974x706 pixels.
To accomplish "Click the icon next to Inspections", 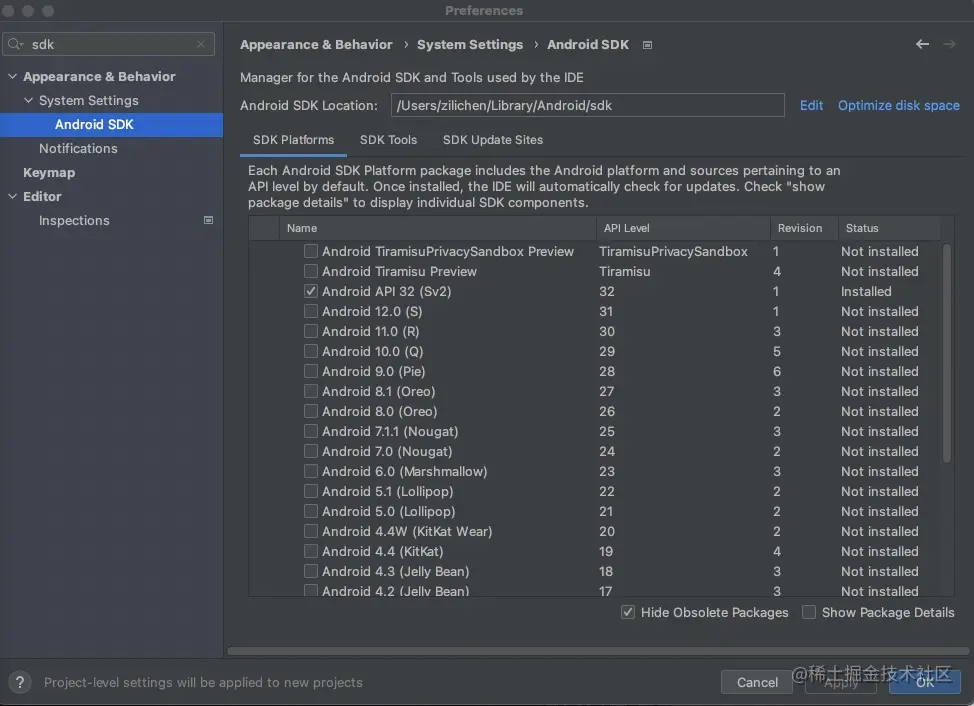I will coord(208,220).
